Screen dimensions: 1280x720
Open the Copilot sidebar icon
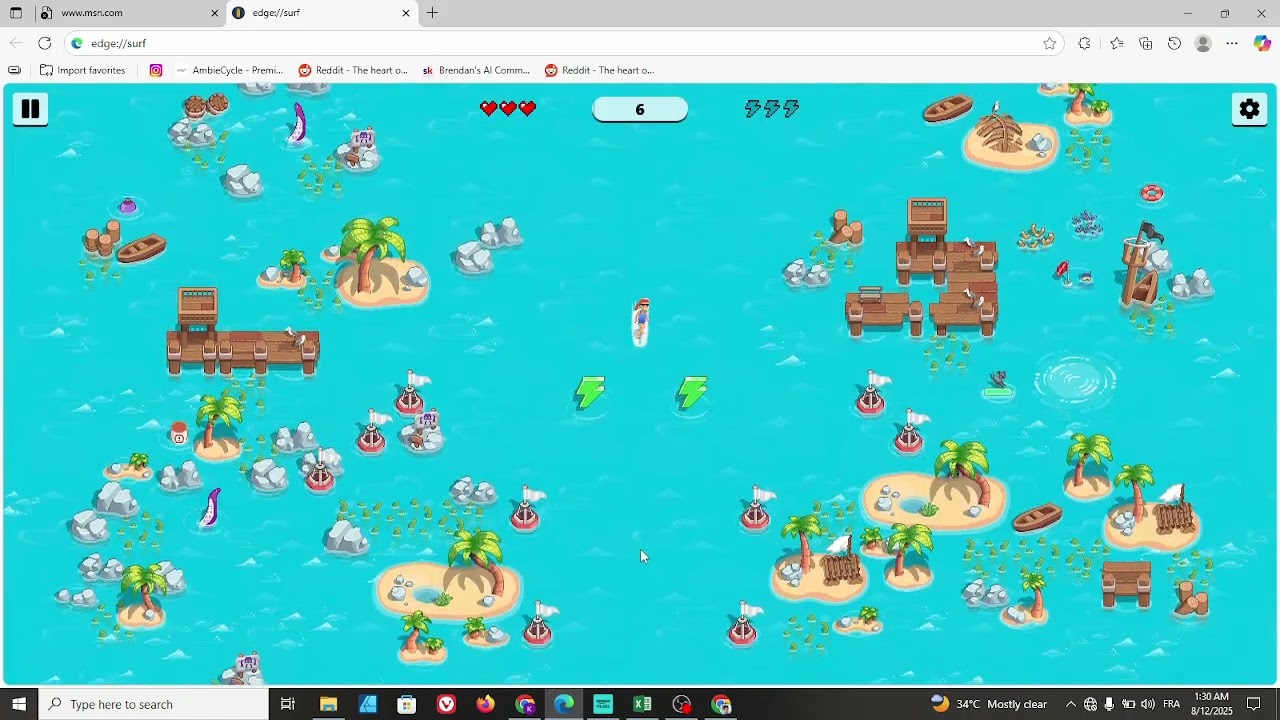coord(1262,43)
